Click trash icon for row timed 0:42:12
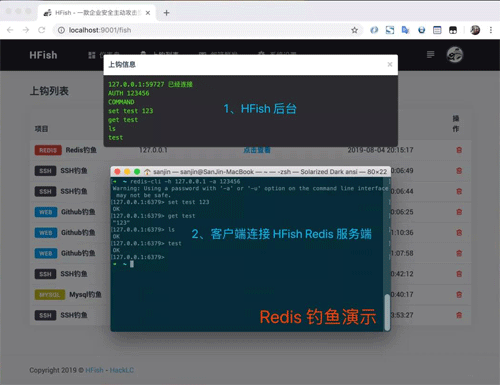The width and height of the screenshot is (500, 385). pyautogui.click(x=459, y=274)
